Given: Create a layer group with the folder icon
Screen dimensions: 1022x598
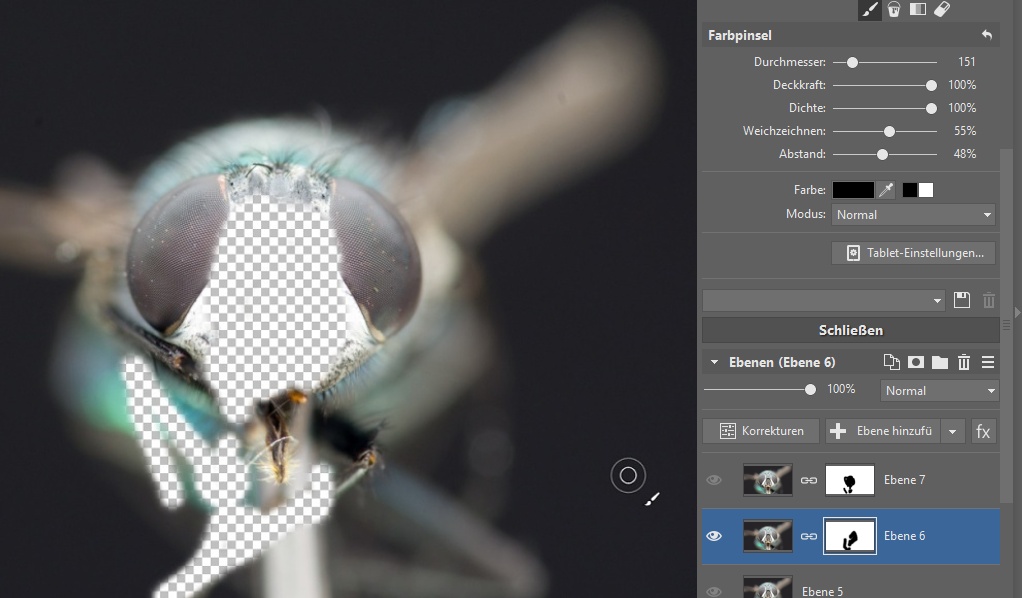Looking at the screenshot, I should pos(940,362).
